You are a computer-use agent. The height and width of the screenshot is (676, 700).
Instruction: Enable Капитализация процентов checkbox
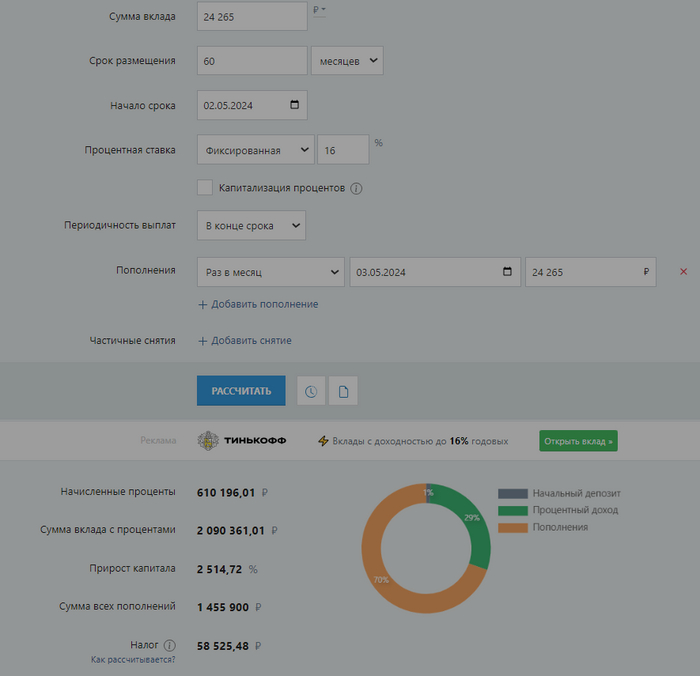[205, 188]
